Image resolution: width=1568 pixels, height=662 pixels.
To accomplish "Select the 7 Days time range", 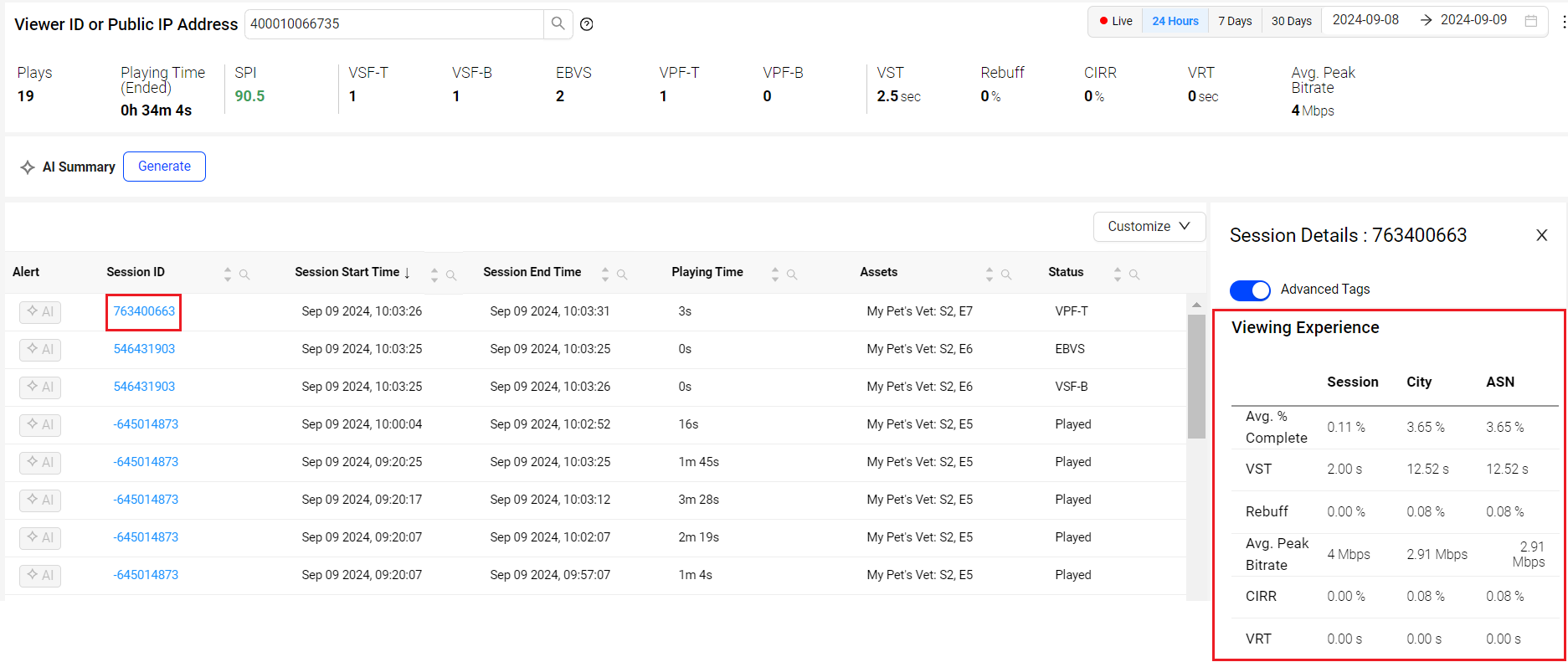I will [1235, 21].
